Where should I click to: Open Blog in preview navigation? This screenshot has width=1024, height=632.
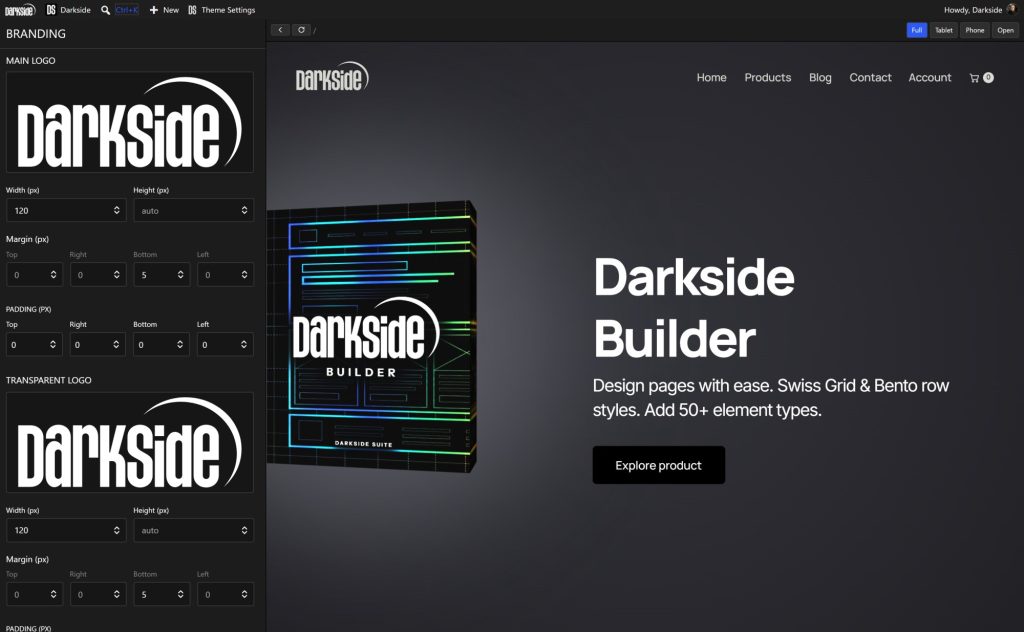(820, 77)
